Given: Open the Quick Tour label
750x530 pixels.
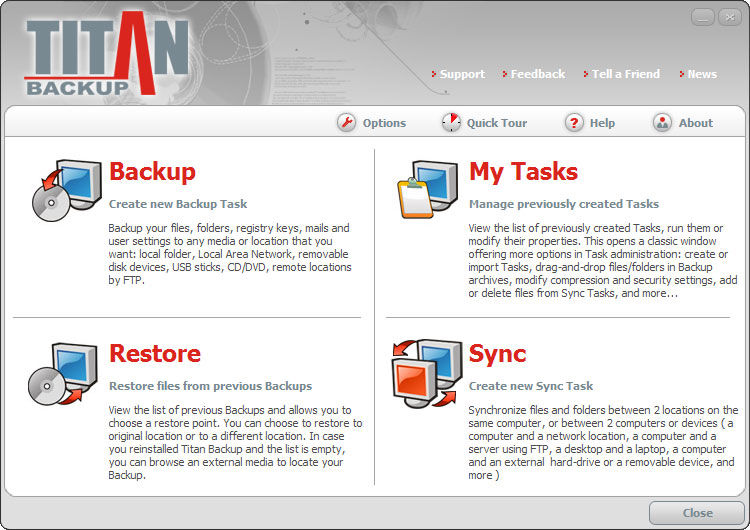Looking at the screenshot, I should click(x=496, y=123).
